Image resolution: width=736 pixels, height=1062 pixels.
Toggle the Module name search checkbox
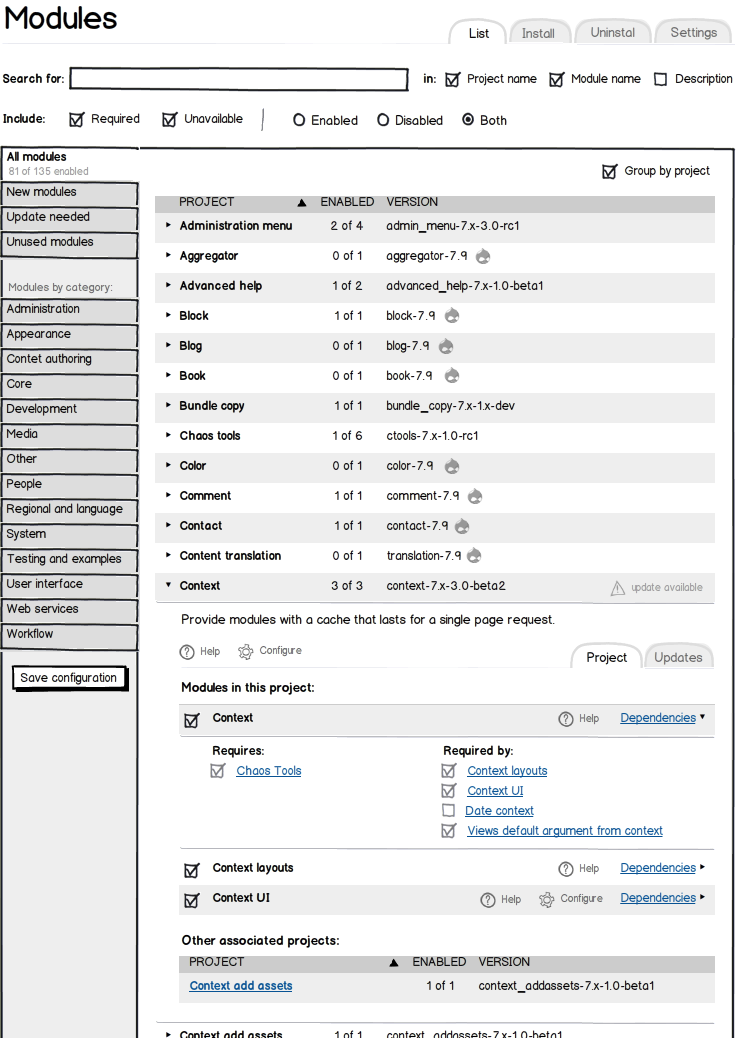point(557,79)
